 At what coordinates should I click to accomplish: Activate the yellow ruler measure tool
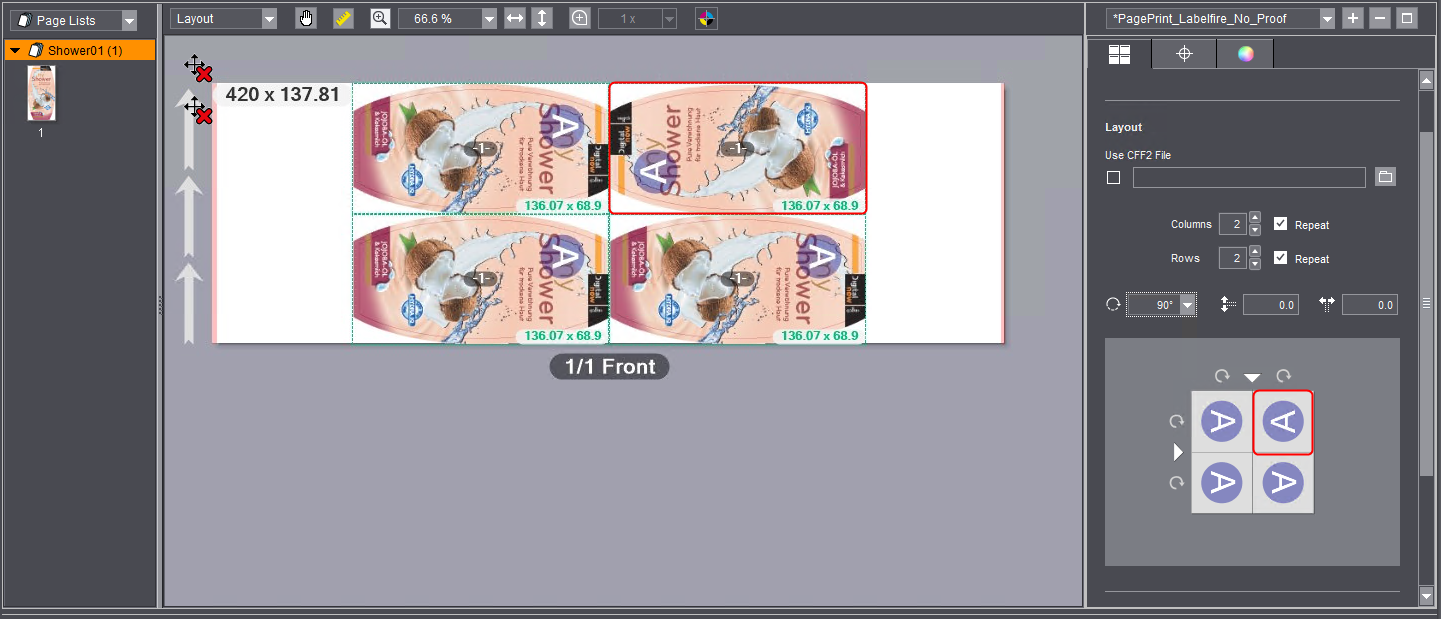344,18
